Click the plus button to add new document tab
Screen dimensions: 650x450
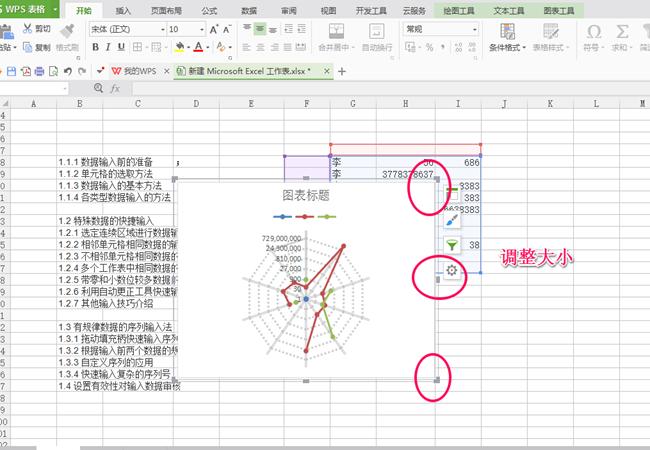(x=342, y=71)
